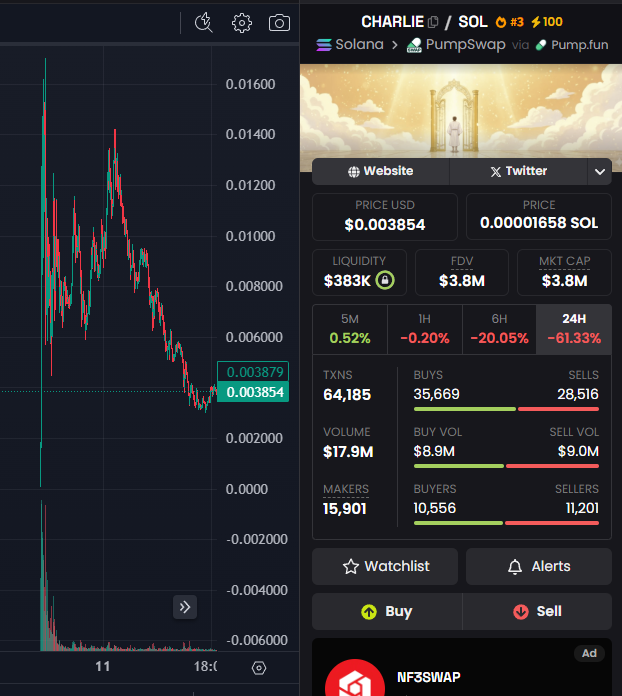Click the SELL VOL value $9.0M

point(578,451)
